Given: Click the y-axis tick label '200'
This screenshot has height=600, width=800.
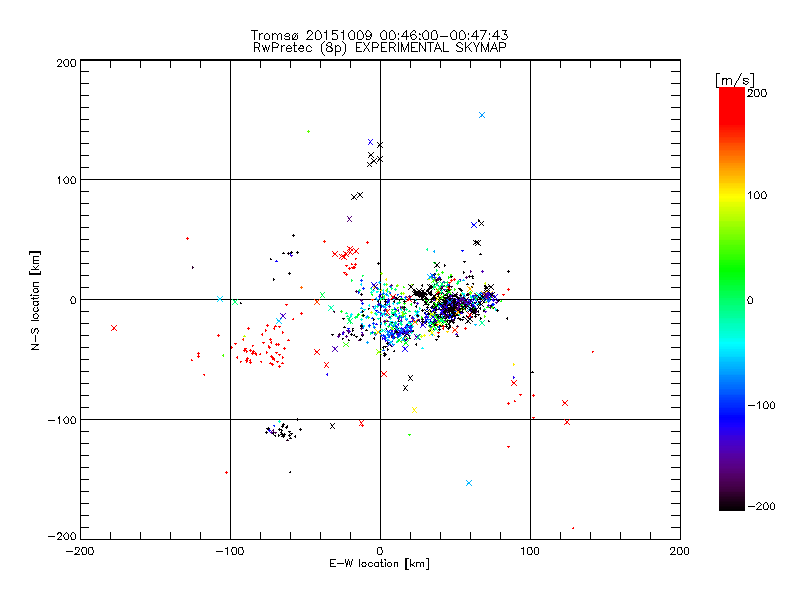Looking at the screenshot, I should click(x=66, y=64).
